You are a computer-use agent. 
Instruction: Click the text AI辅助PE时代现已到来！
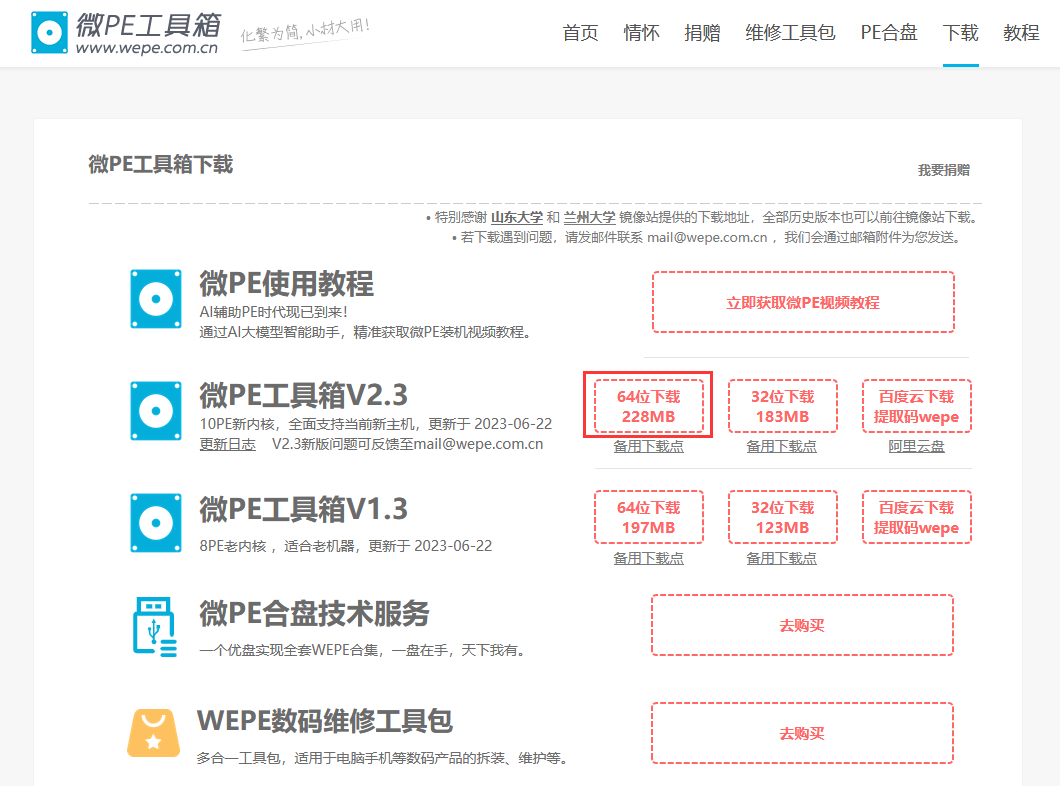[274, 312]
